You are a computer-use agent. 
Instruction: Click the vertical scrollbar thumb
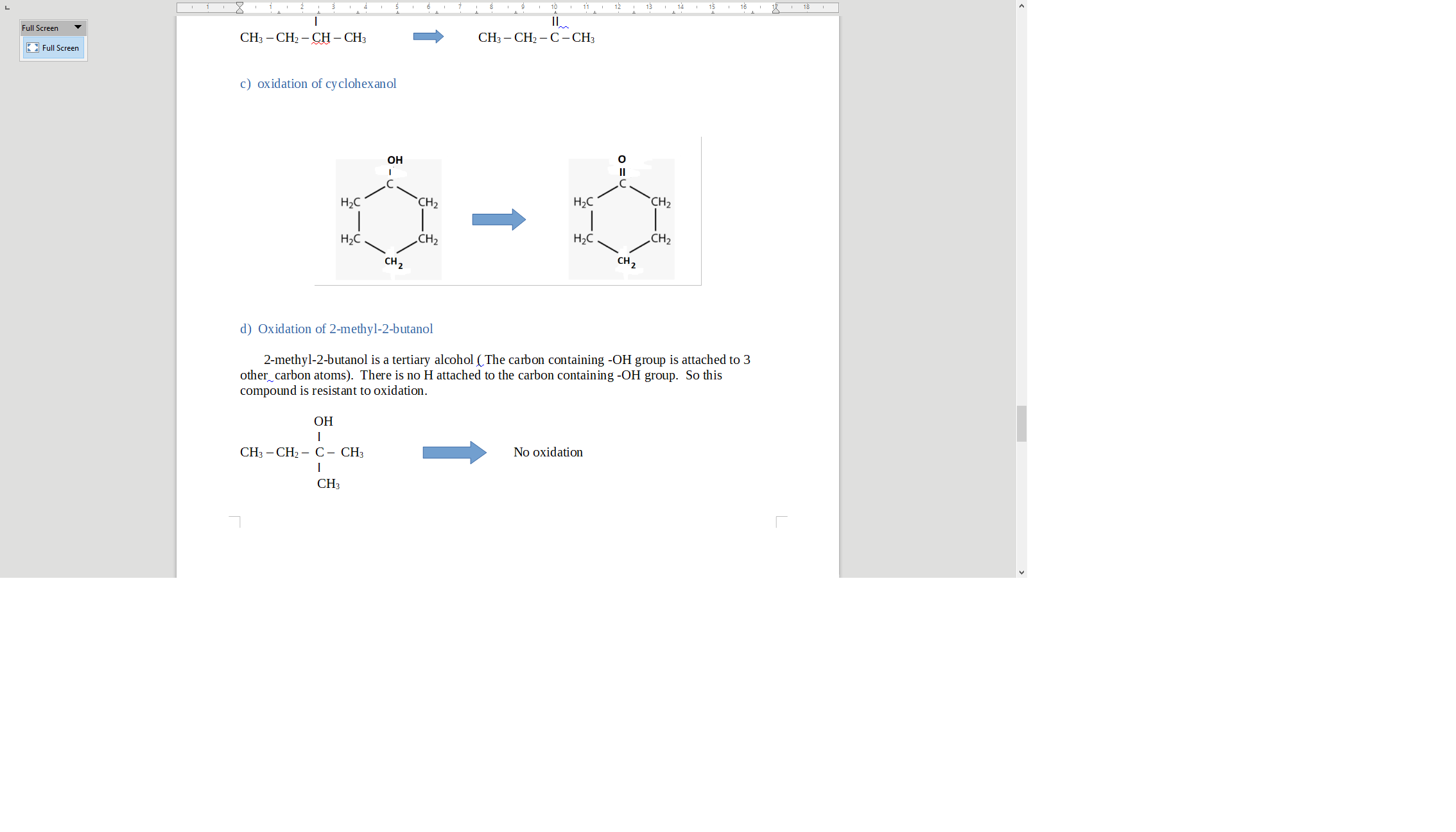click(x=1021, y=423)
